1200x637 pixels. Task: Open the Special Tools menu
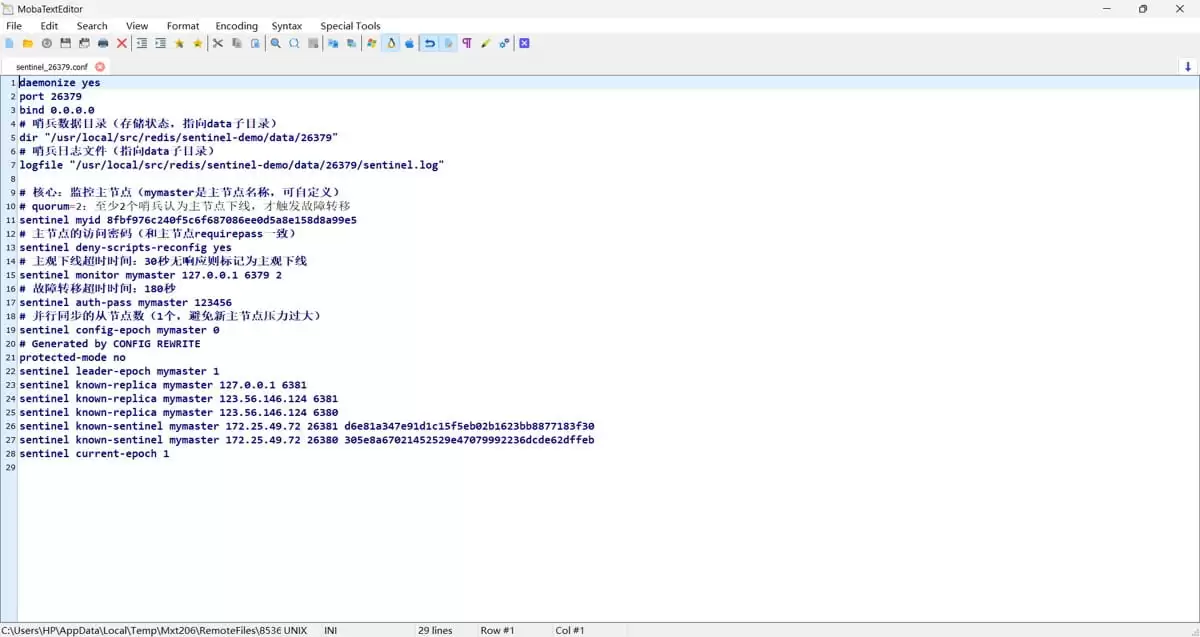pos(350,26)
